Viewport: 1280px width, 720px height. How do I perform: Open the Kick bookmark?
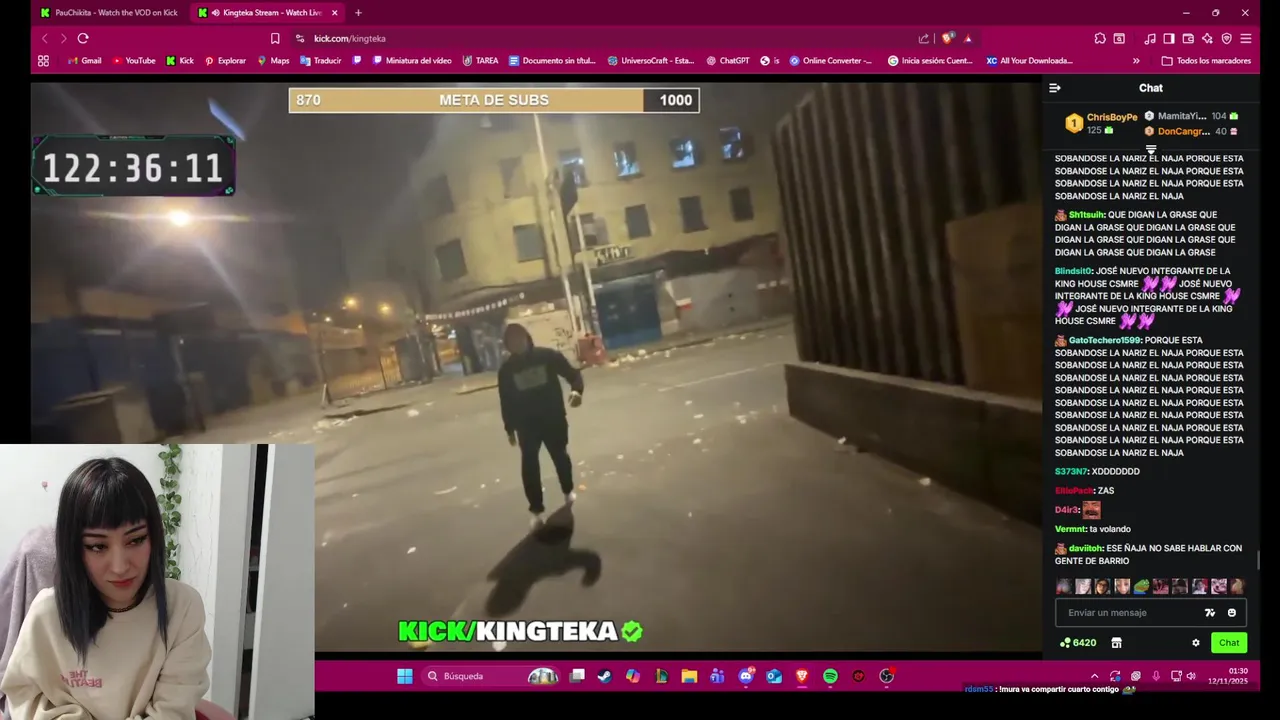tap(180, 61)
